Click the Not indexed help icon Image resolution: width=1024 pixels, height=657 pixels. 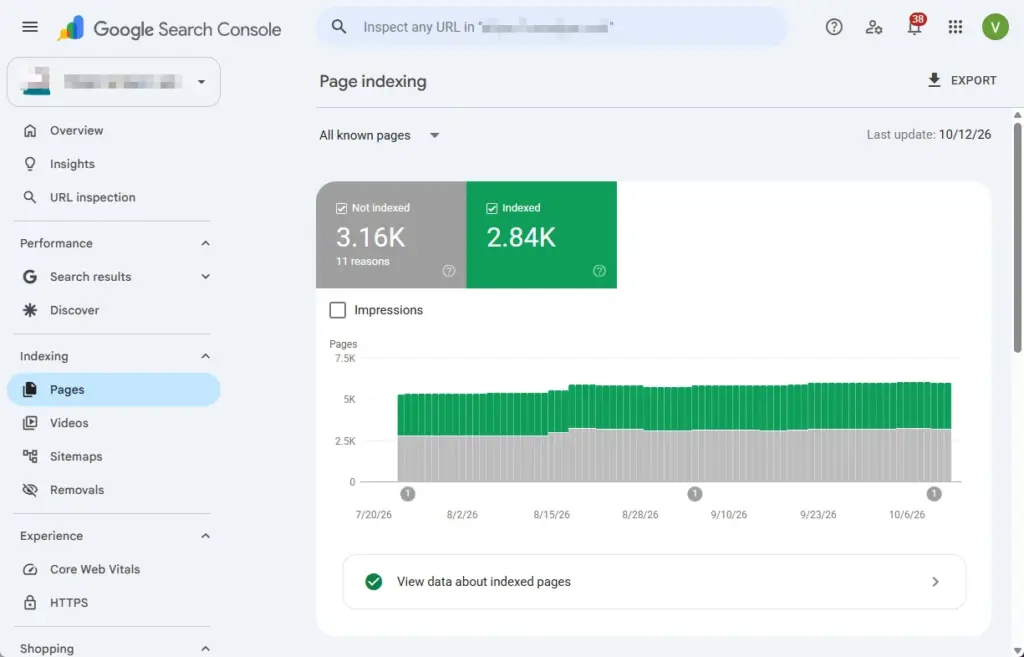(449, 271)
